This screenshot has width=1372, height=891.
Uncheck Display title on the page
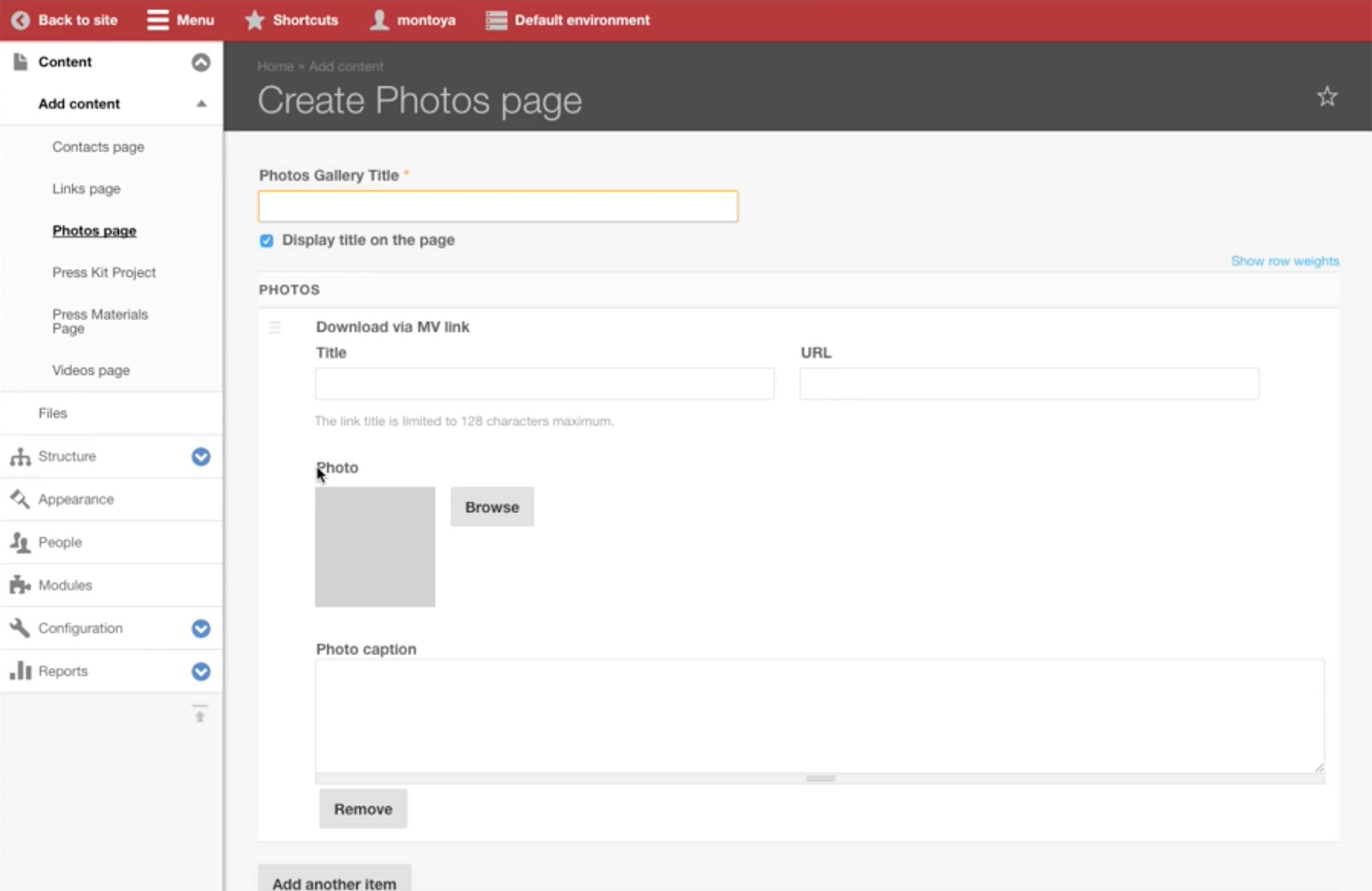(266, 241)
